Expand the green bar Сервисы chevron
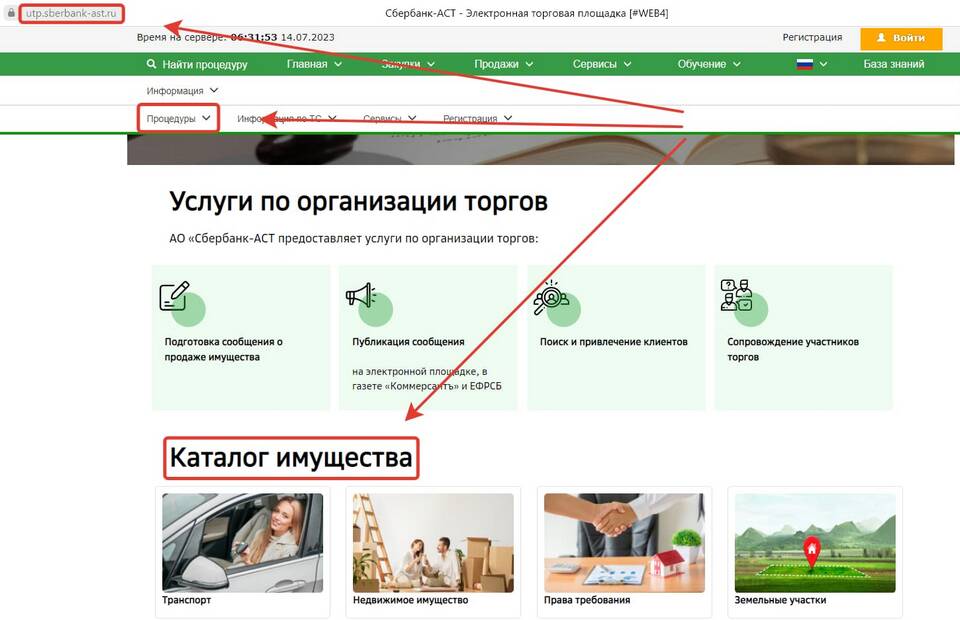 tap(628, 64)
